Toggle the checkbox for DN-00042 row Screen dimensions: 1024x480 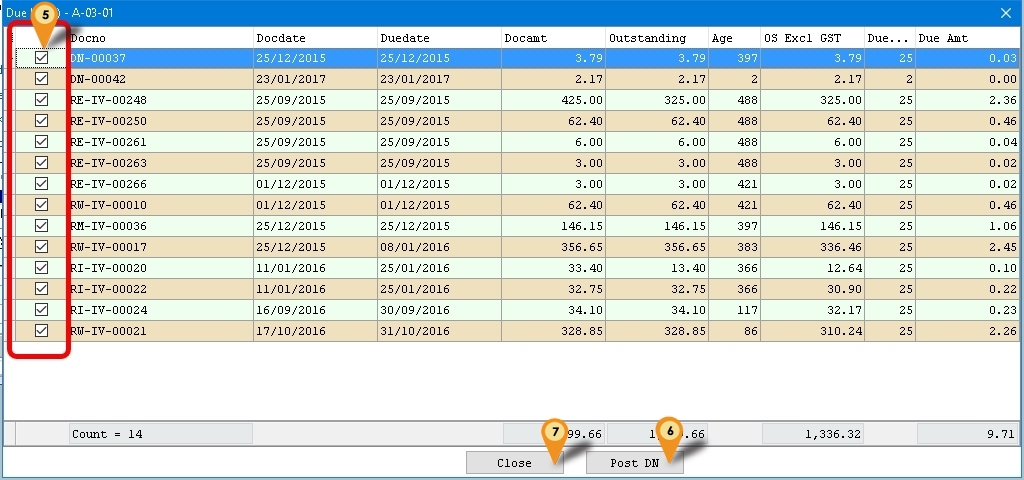click(x=42, y=79)
